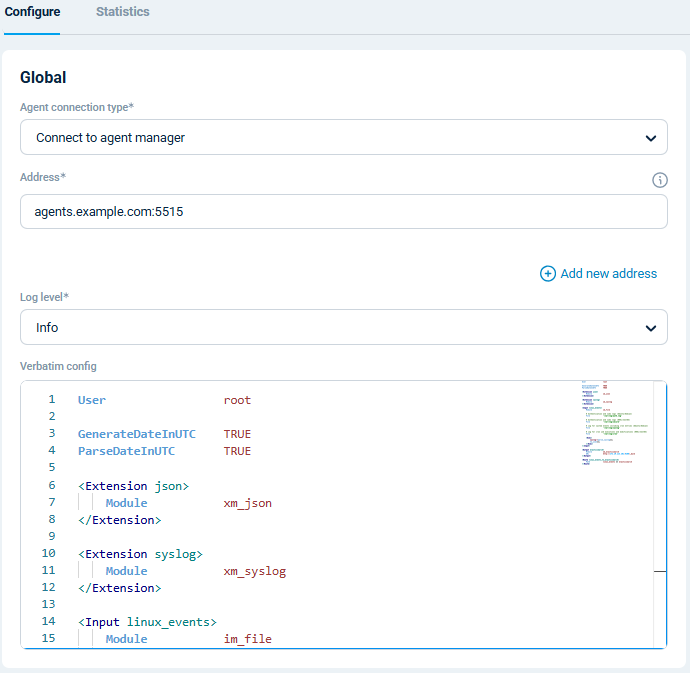Click the TRUE value on line 4
This screenshot has width=690, height=673.
pos(237,451)
